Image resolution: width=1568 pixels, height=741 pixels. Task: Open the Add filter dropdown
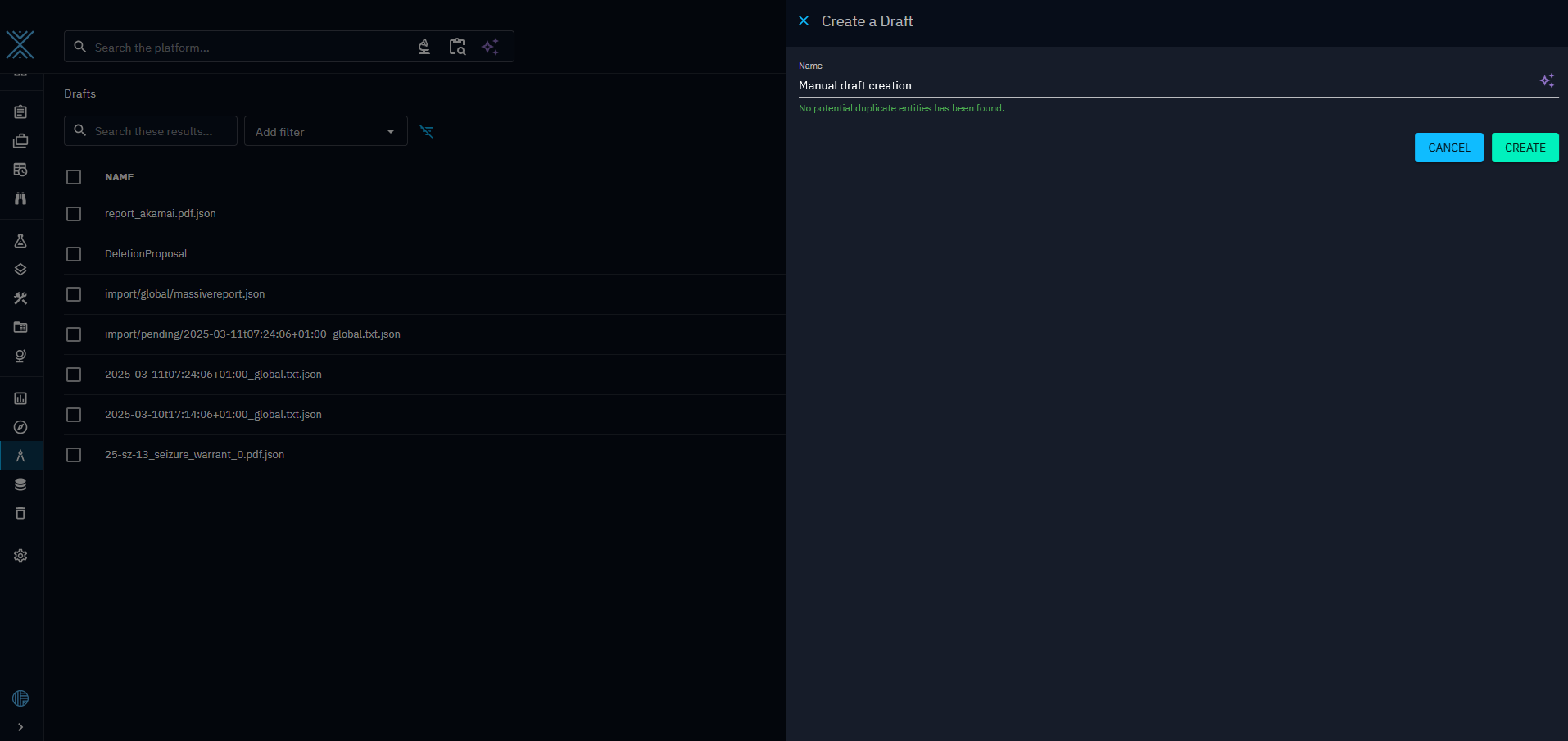(x=325, y=131)
